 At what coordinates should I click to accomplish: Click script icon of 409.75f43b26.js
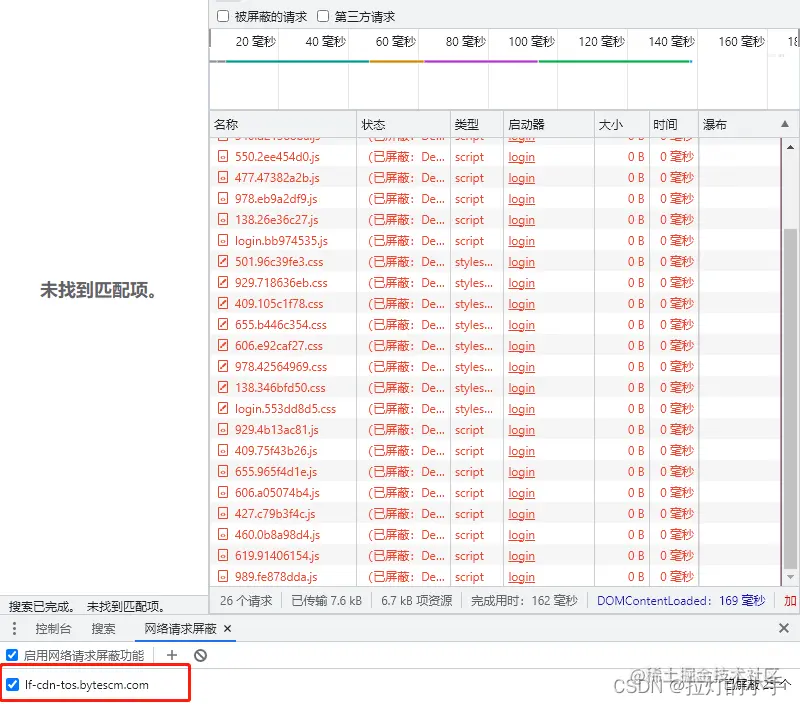(223, 450)
